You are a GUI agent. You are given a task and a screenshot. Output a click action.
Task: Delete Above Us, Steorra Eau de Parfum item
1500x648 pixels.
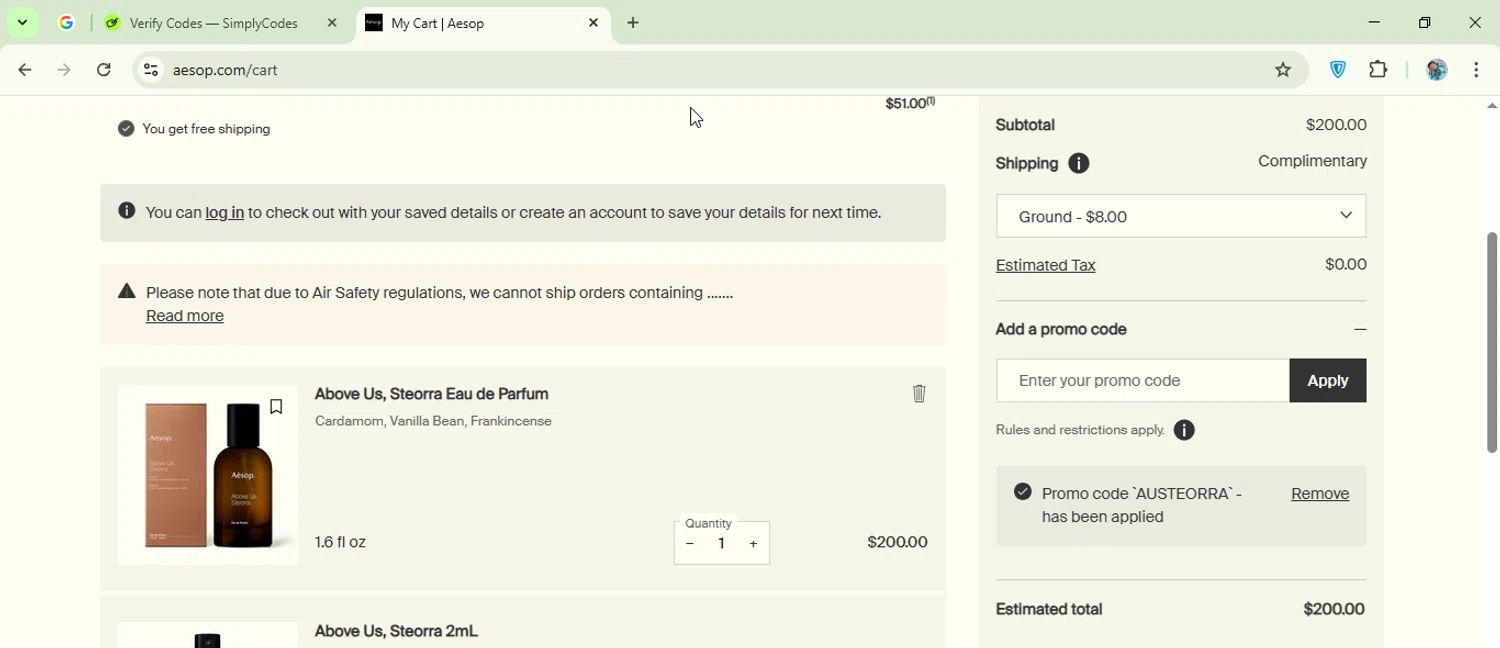pyautogui.click(x=919, y=394)
